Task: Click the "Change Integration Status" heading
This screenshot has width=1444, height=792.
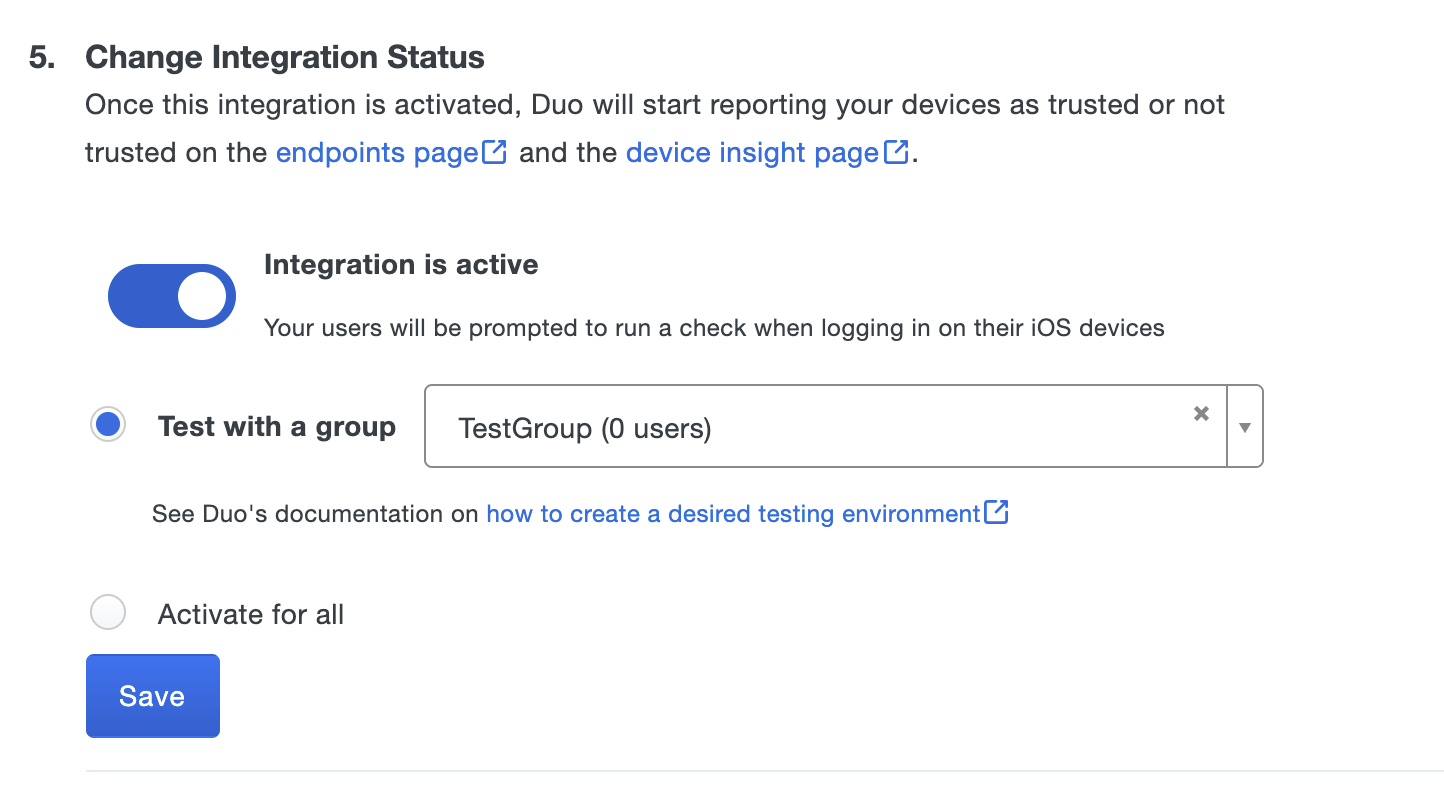Action: (285, 58)
